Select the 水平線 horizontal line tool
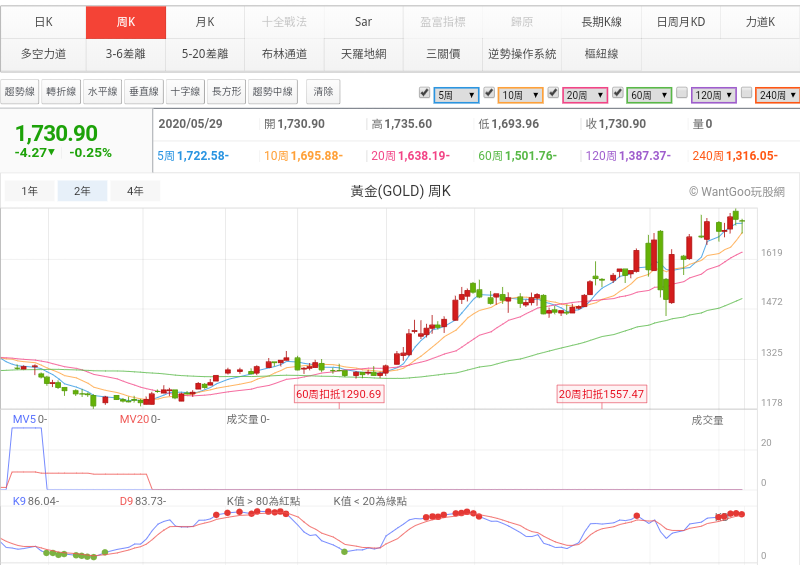Screen dimensions: 800x565 [102, 92]
